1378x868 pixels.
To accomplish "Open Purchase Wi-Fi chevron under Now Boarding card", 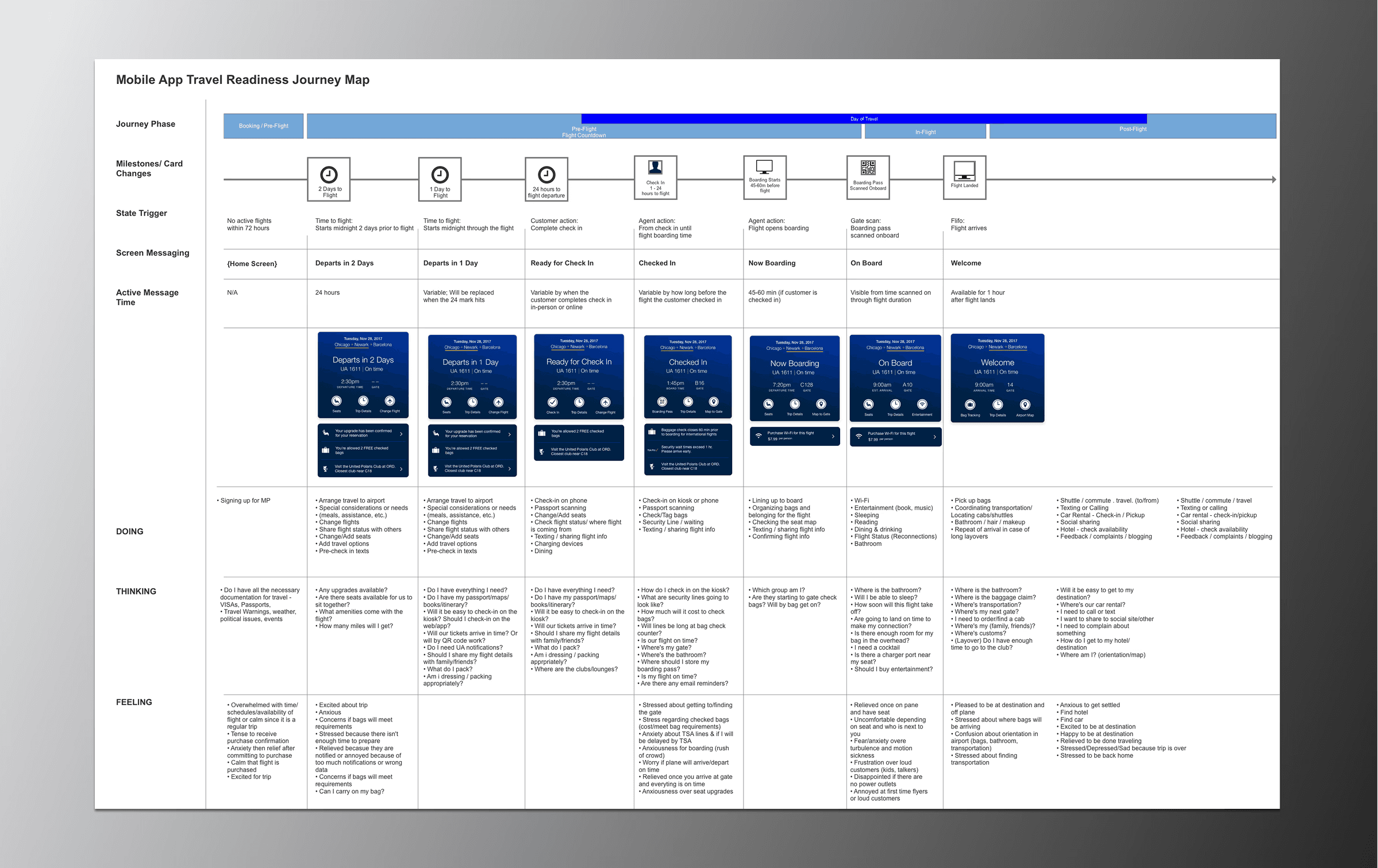I will click(833, 437).
